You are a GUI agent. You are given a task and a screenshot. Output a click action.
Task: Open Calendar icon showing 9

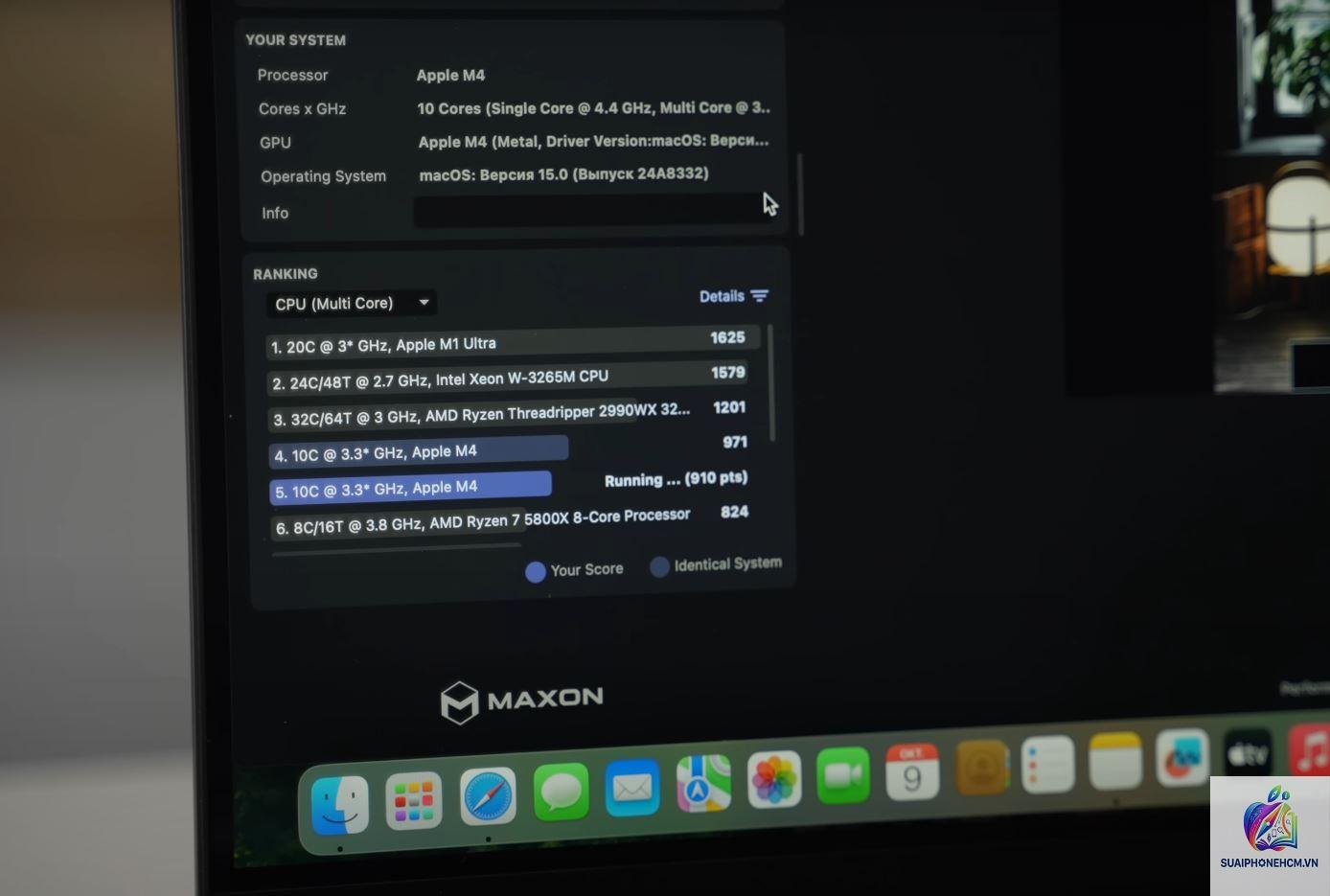click(x=912, y=770)
